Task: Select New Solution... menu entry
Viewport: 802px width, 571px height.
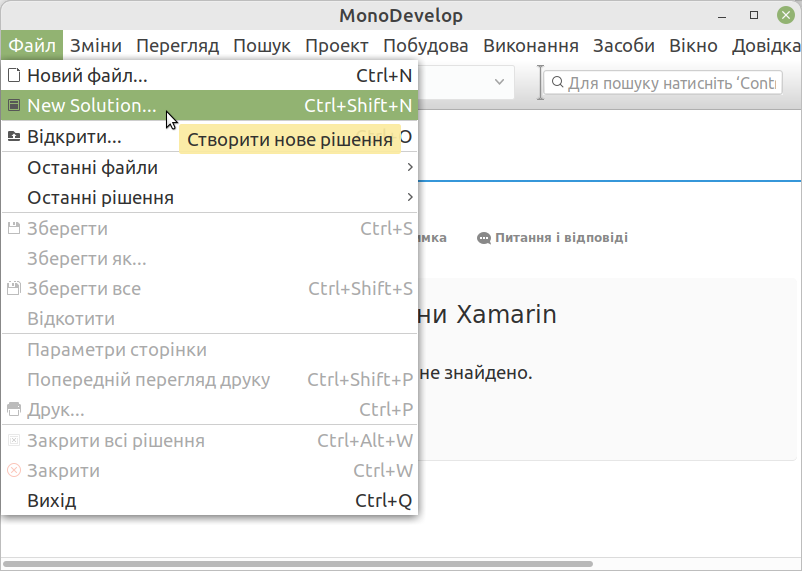Action: (x=210, y=105)
